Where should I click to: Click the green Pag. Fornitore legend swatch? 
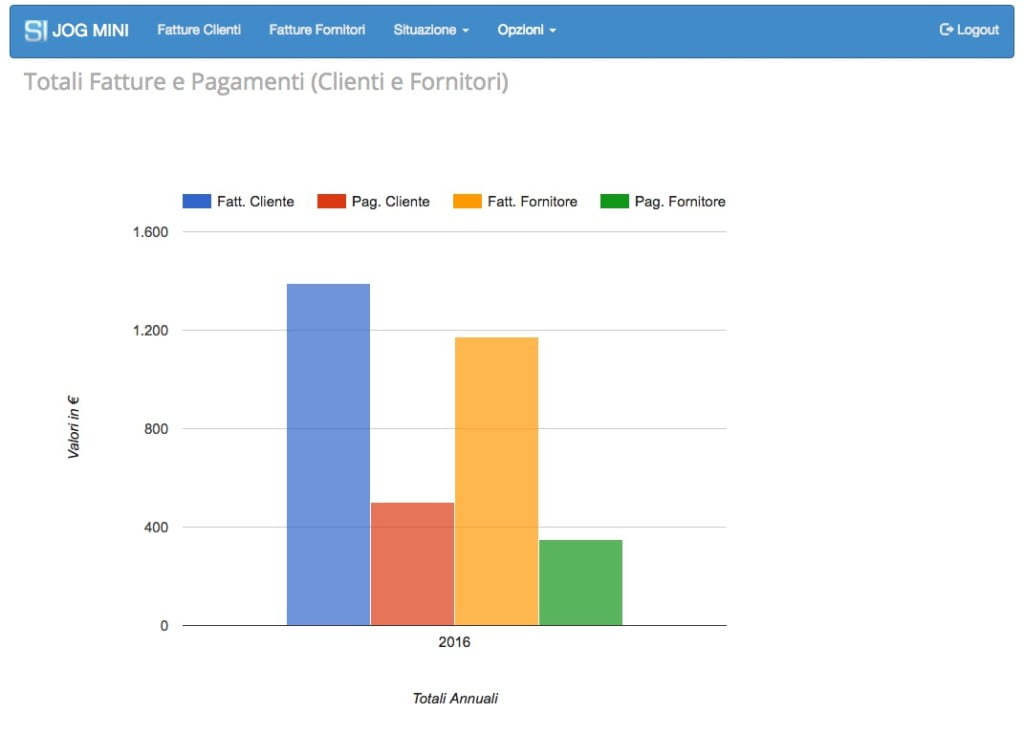[614, 201]
